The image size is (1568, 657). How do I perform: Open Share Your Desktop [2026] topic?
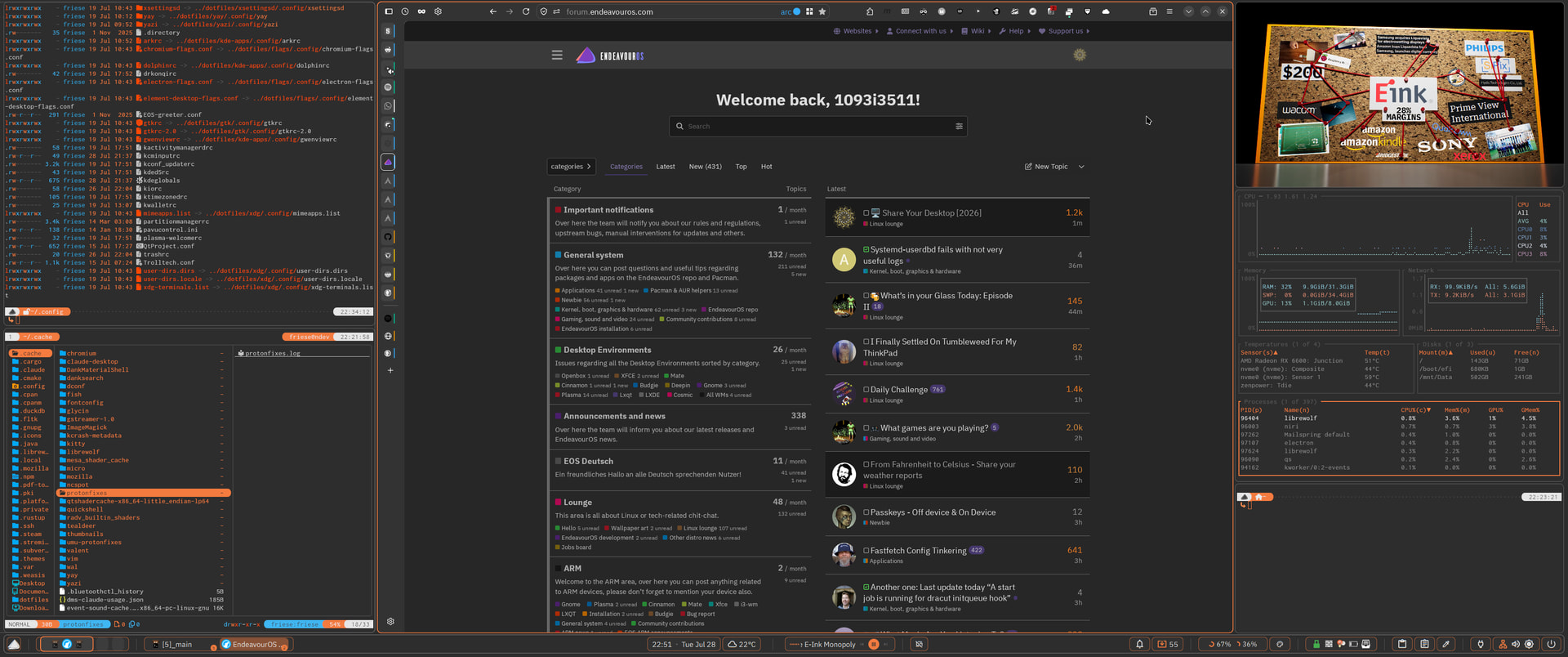[931, 212]
